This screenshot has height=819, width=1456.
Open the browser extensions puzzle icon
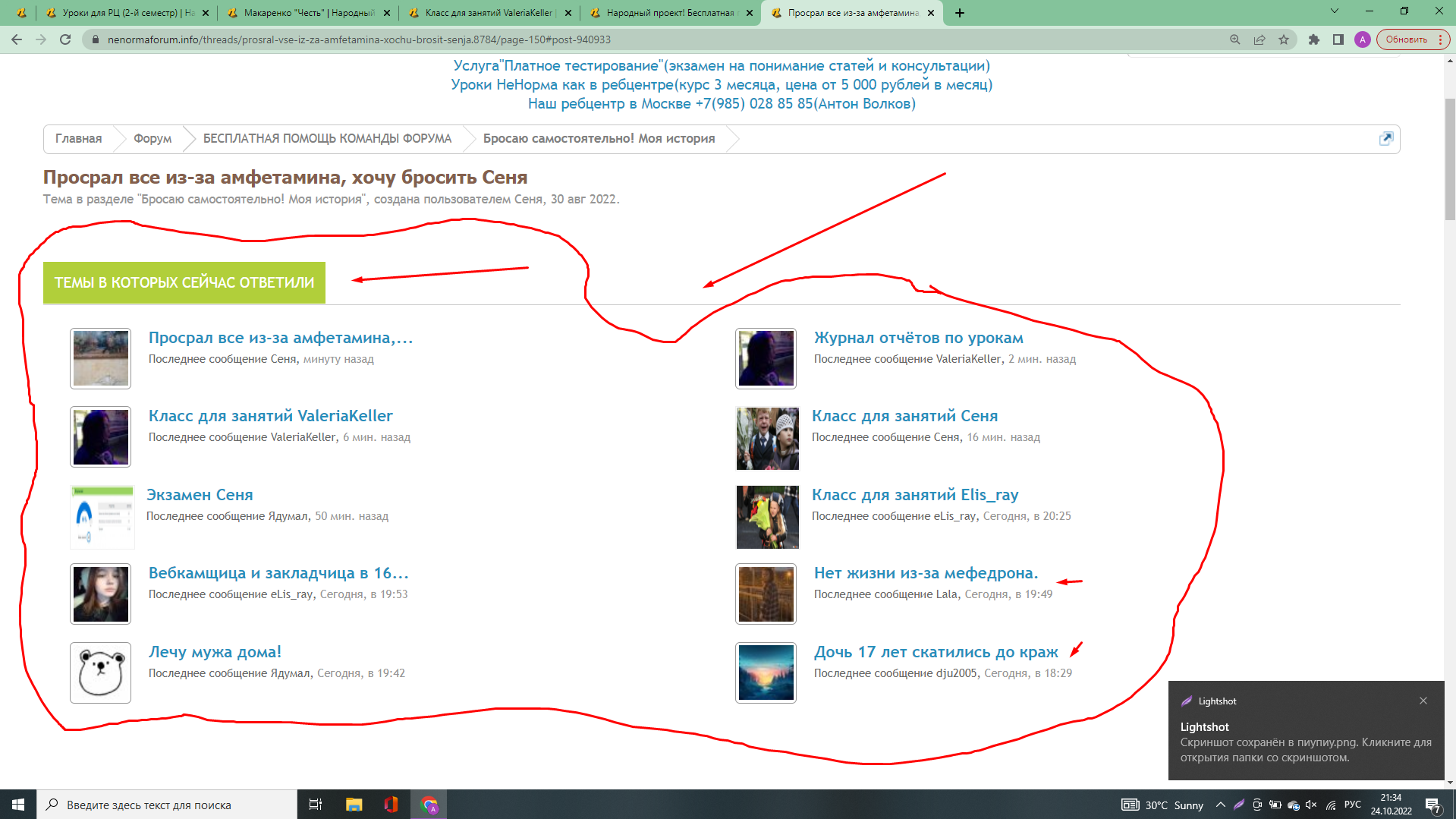click(x=1314, y=39)
